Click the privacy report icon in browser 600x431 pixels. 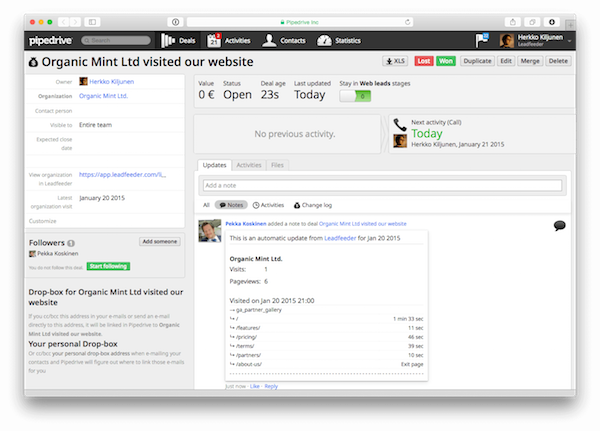[175, 22]
